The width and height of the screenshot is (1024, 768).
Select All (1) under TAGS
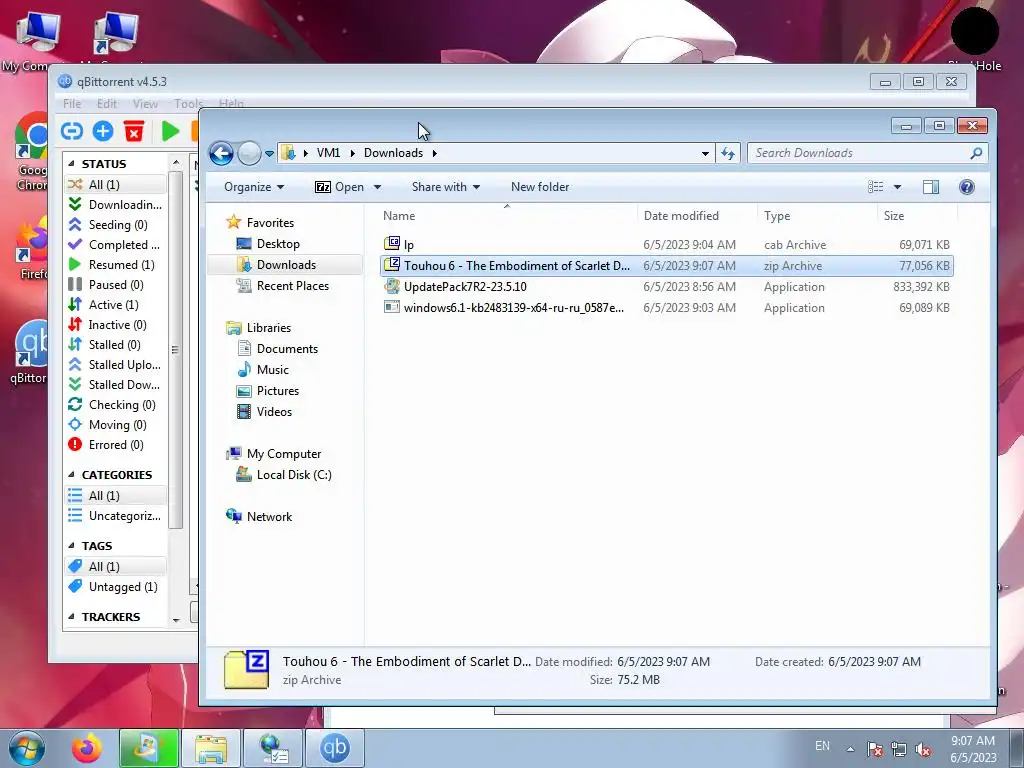116,567
